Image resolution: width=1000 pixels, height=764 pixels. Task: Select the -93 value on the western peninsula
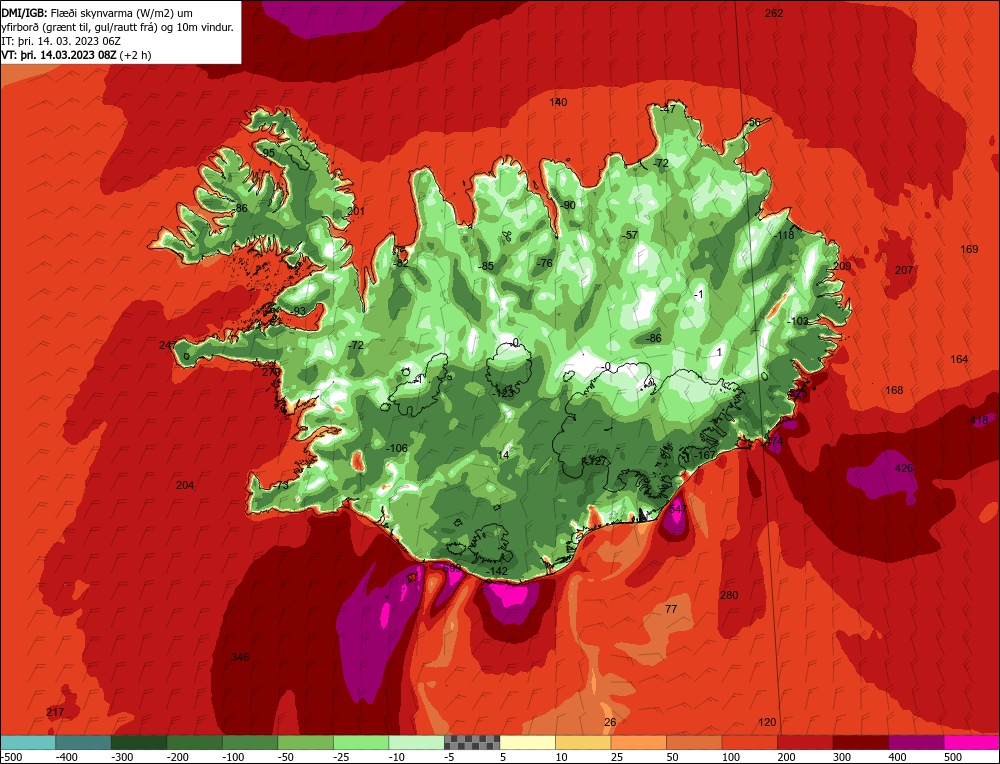(297, 311)
